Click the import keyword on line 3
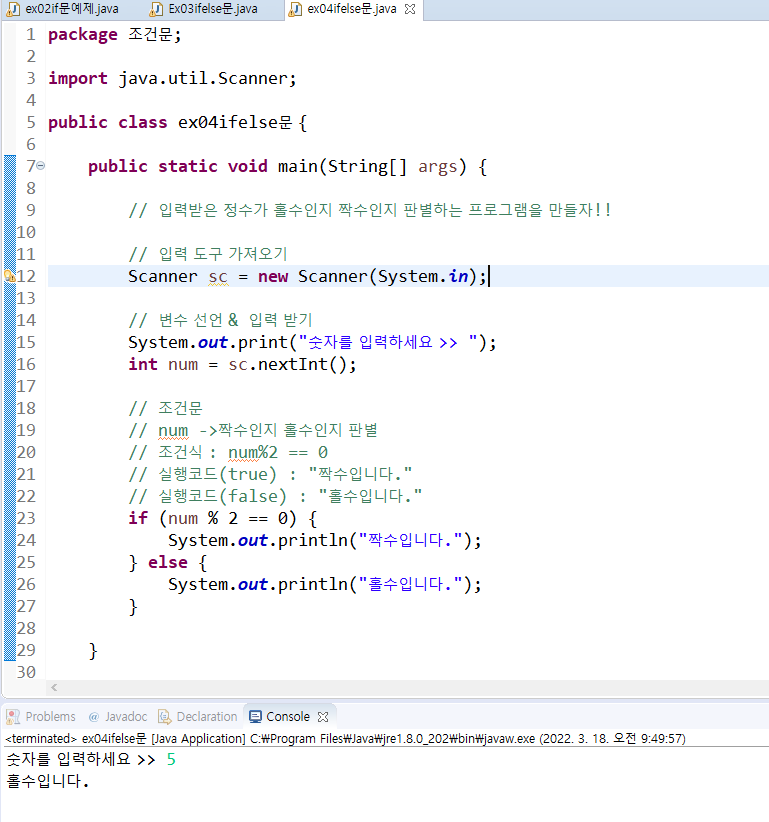769x822 pixels. (78, 79)
